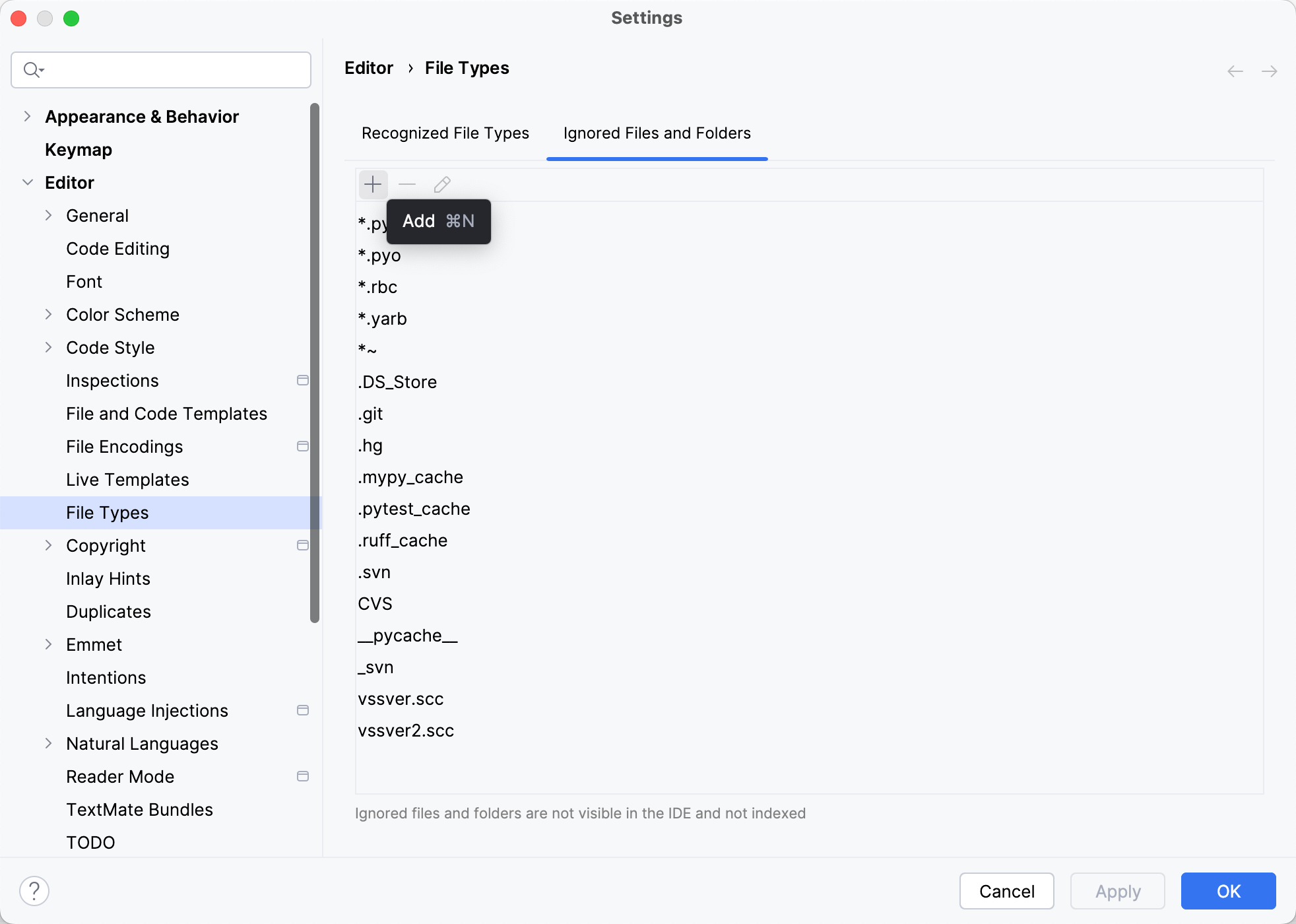This screenshot has width=1296, height=924.
Task: Select Ignored Files and Folders tab
Action: (657, 133)
